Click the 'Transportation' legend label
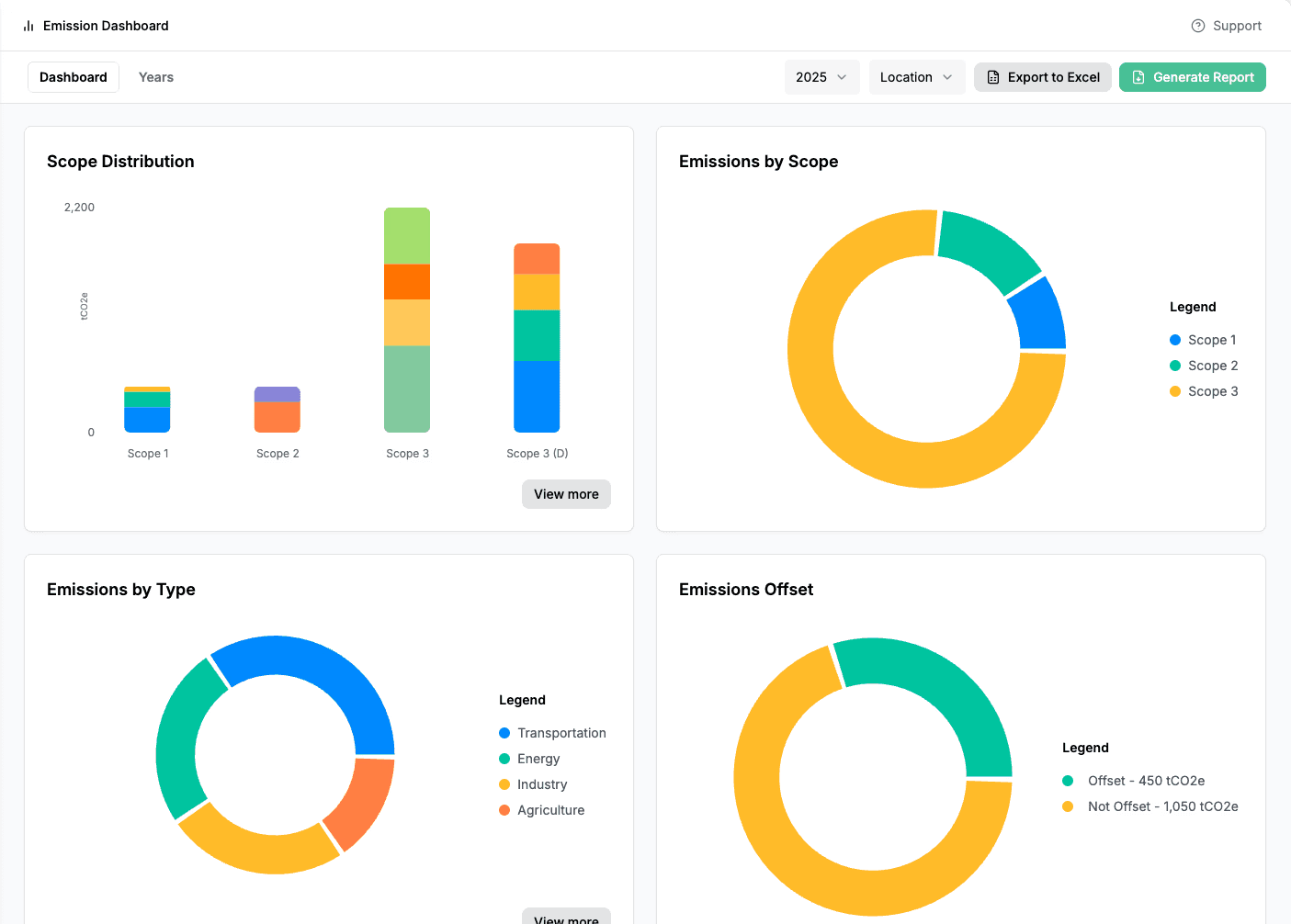The width and height of the screenshot is (1291, 924). pyautogui.click(x=561, y=733)
